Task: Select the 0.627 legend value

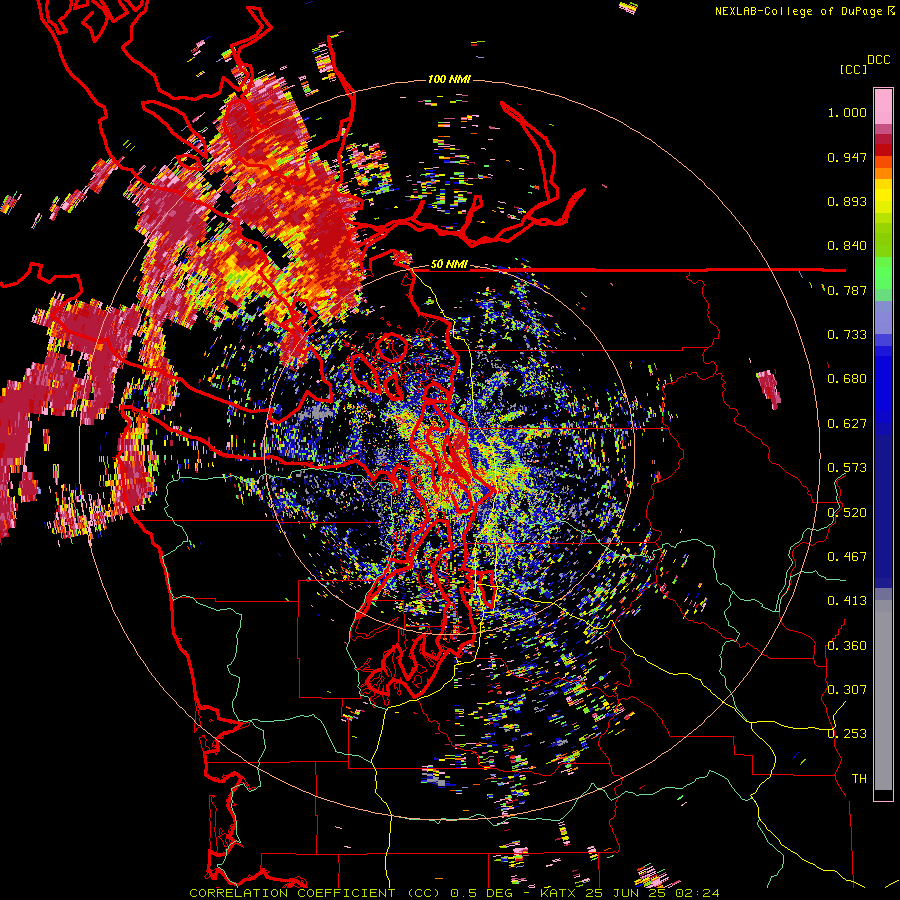Action: click(847, 424)
